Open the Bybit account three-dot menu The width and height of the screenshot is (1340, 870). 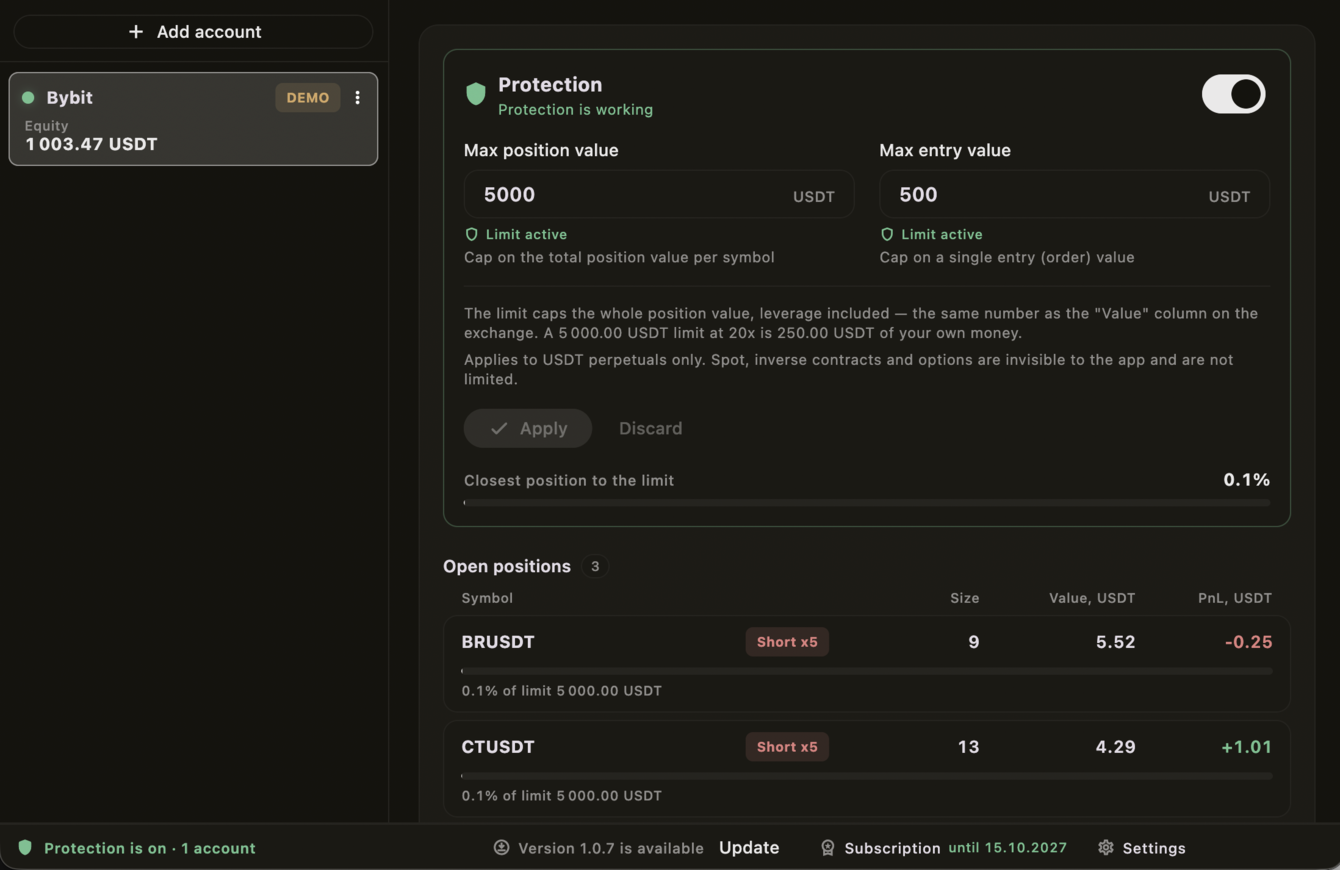(x=357, y=98)
